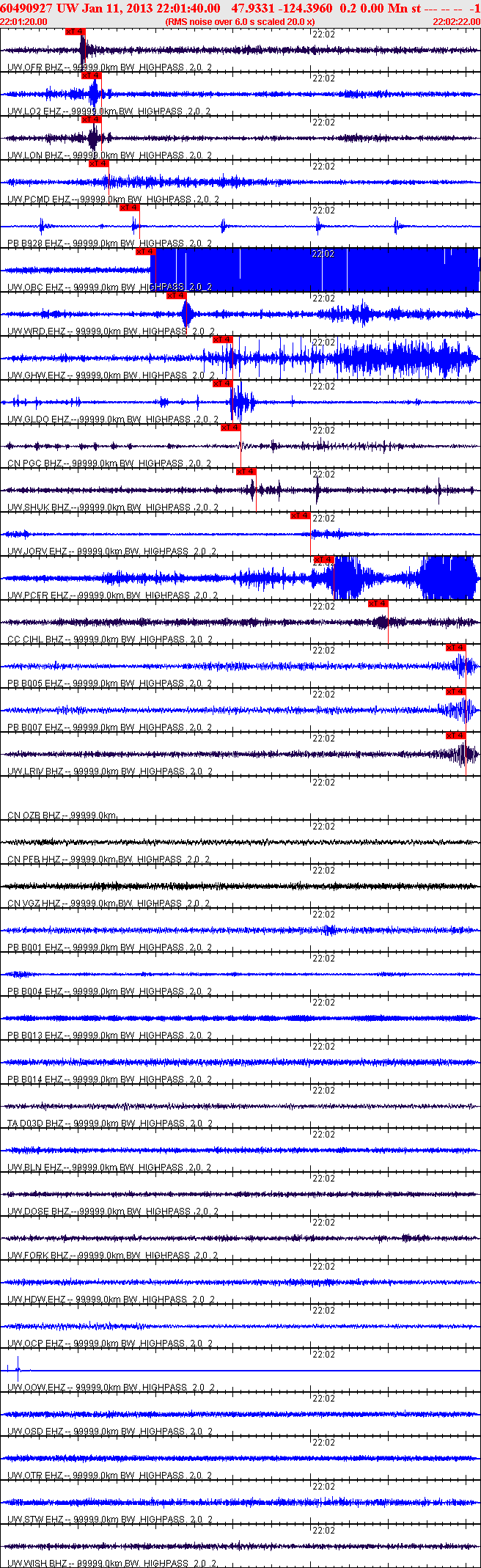
Task: Click the end time "22:02:22.00" label
Action: (x=456, y=22)
